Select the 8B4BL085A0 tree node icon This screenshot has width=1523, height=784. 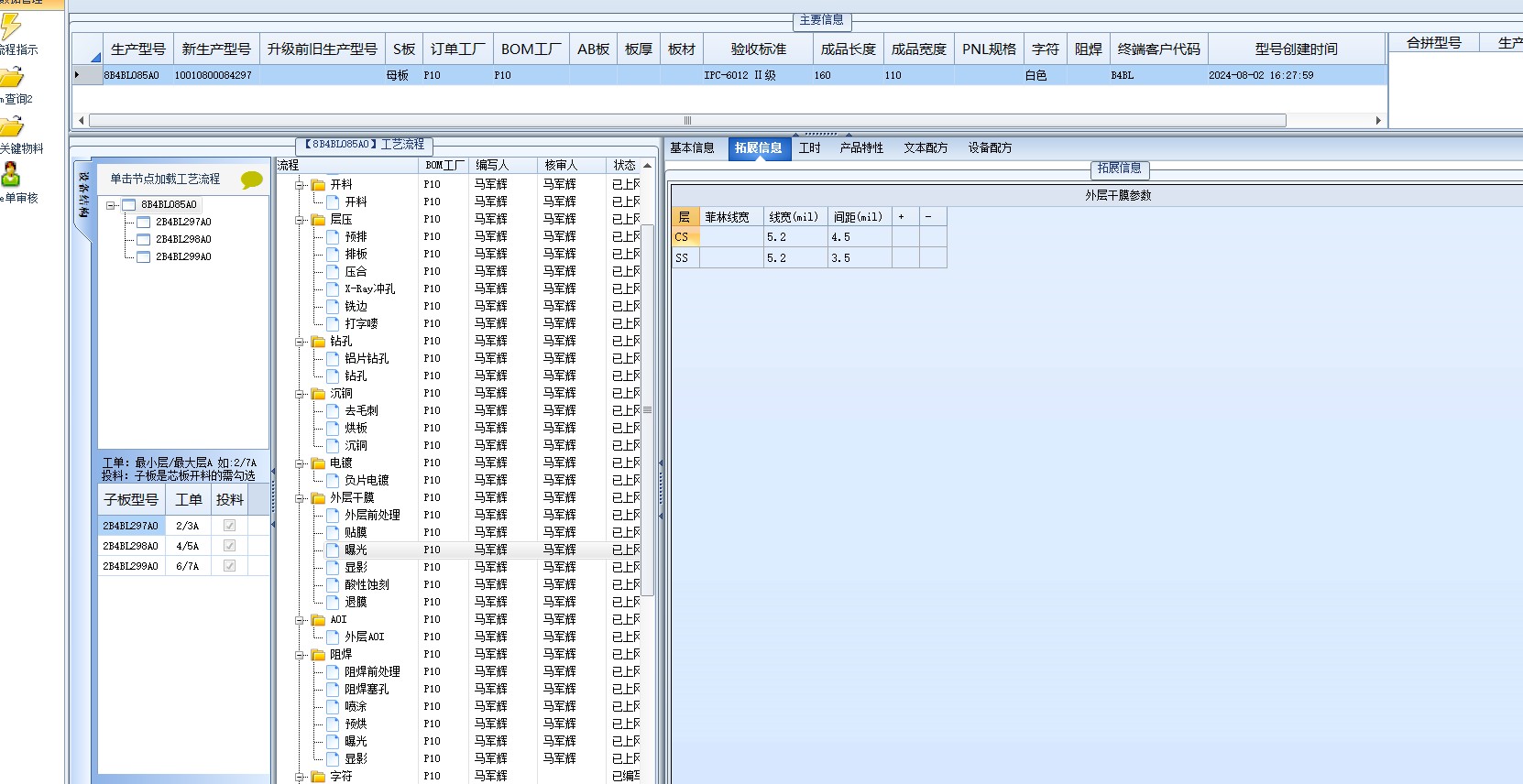point(129,205)
